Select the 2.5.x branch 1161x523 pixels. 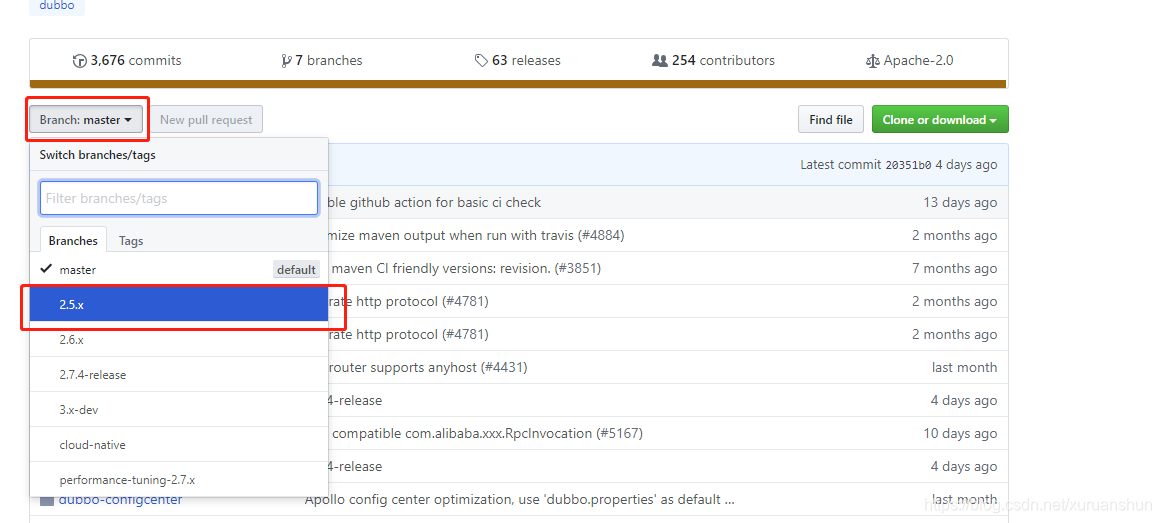point(178,304)
